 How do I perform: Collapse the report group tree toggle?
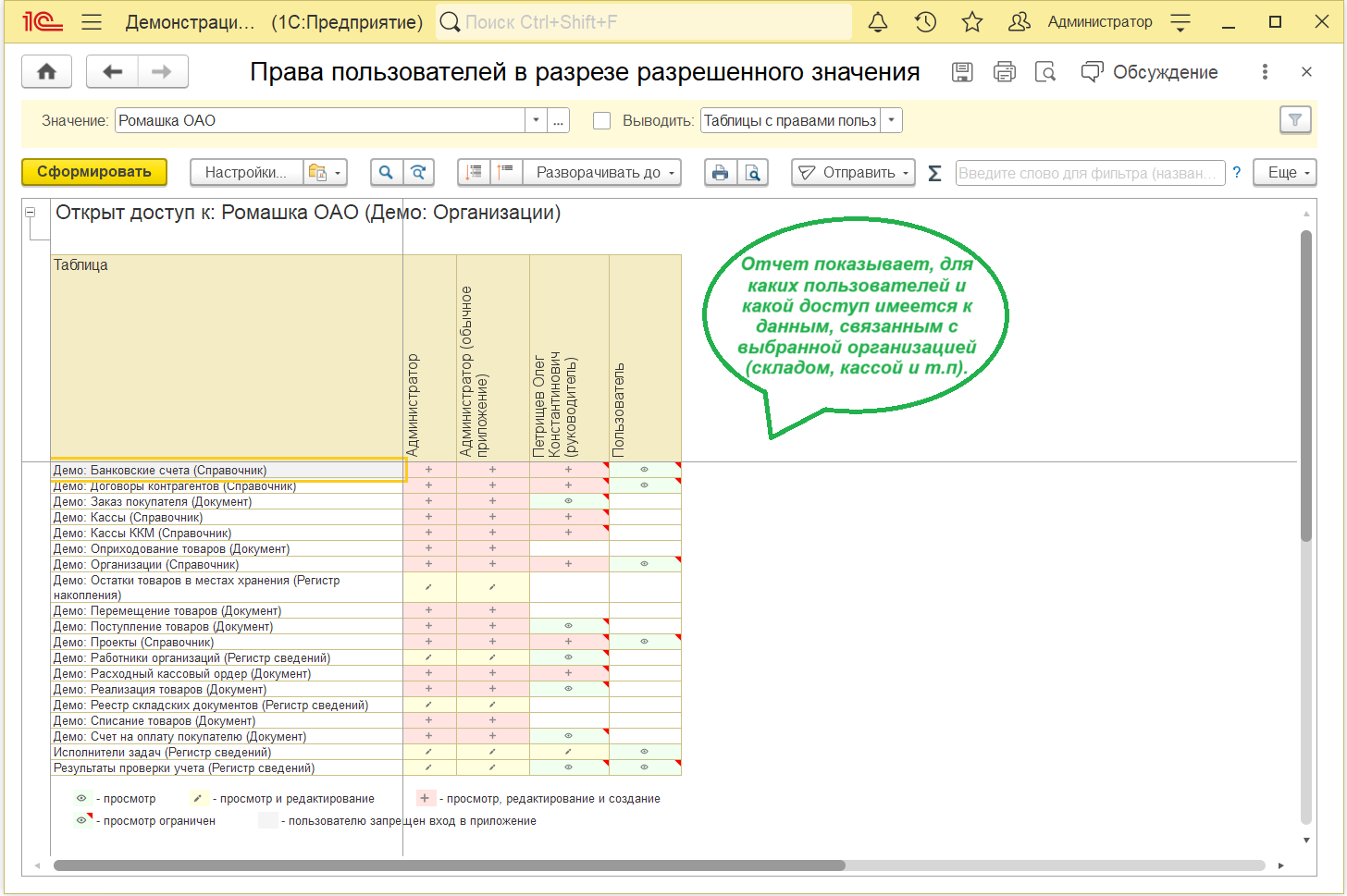tap(30, 213)
